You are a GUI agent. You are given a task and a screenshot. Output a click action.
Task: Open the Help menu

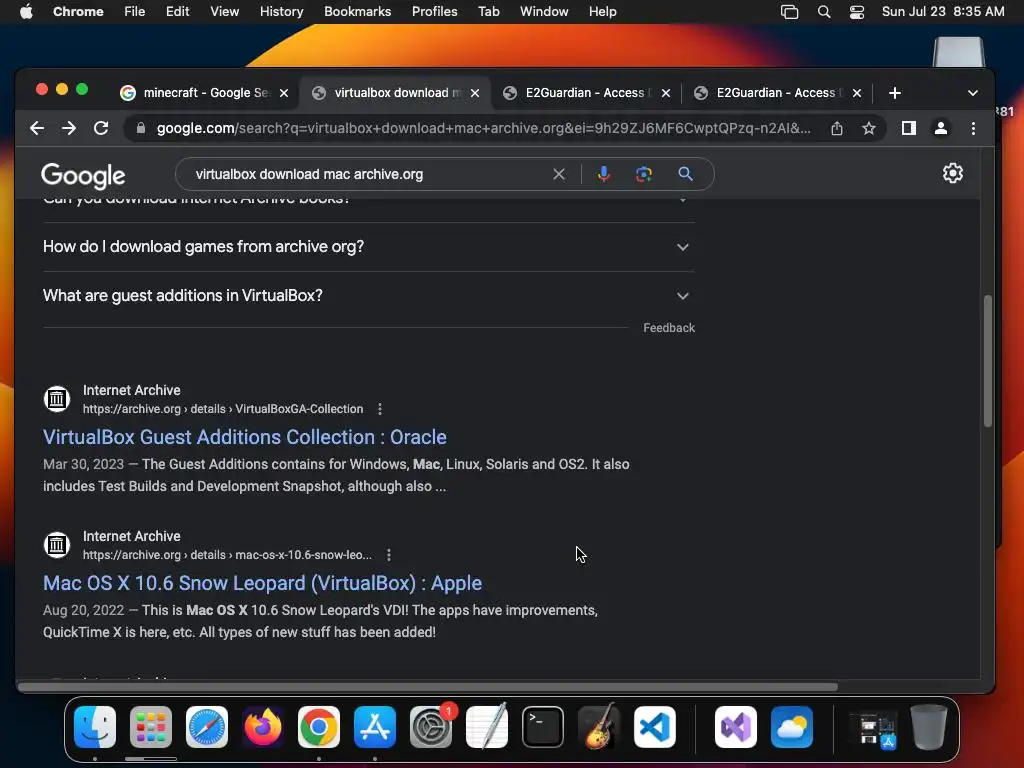coord(602,12)
